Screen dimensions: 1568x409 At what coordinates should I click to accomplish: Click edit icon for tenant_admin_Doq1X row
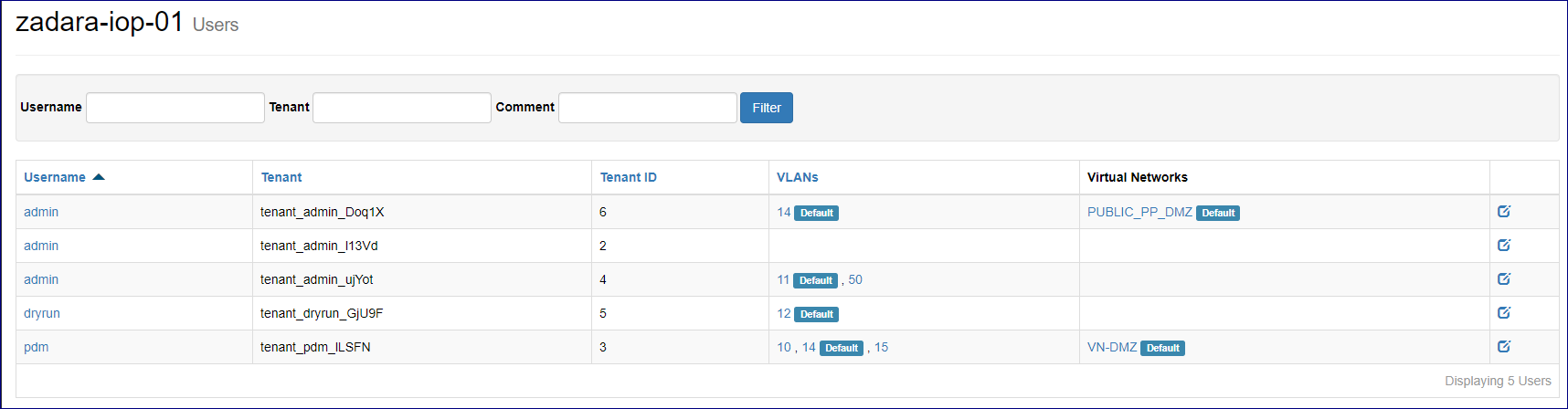tap(1504, 212)
